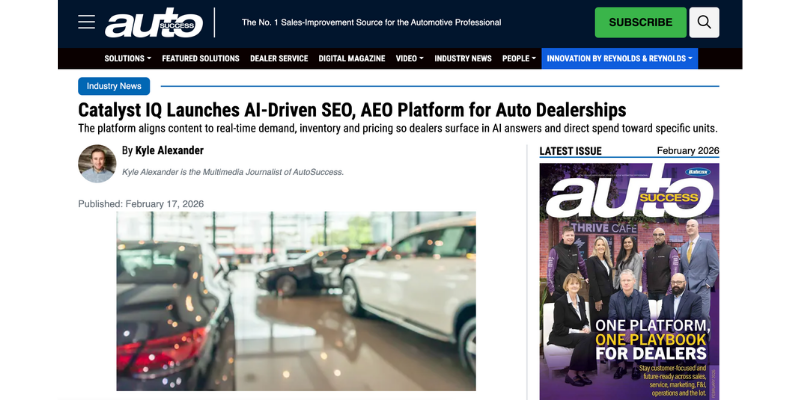Image resolution: width=800 pixels, height=400 pixels.
Task: Click the article headline about Catalyst IQ
Action: tap(352, 110)
